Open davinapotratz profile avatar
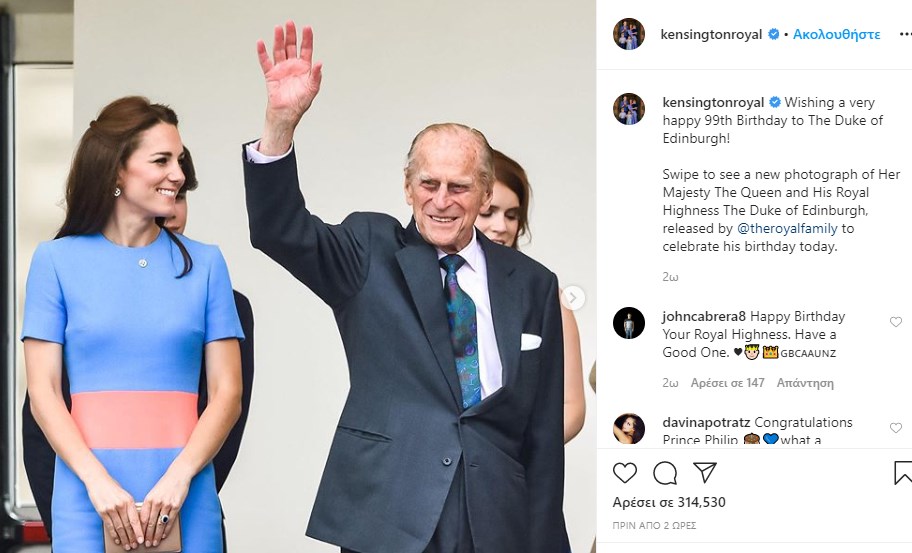The image size is (912, 553). tap(629, 429)
